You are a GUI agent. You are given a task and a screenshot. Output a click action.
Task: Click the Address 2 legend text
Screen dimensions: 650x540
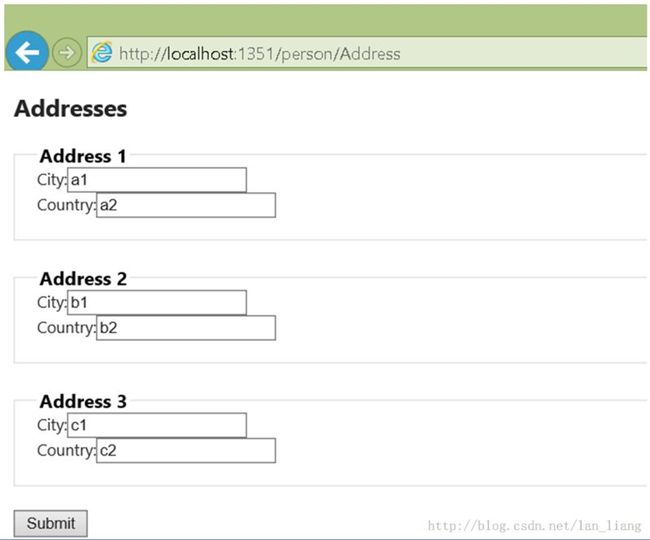click(83, 279)
